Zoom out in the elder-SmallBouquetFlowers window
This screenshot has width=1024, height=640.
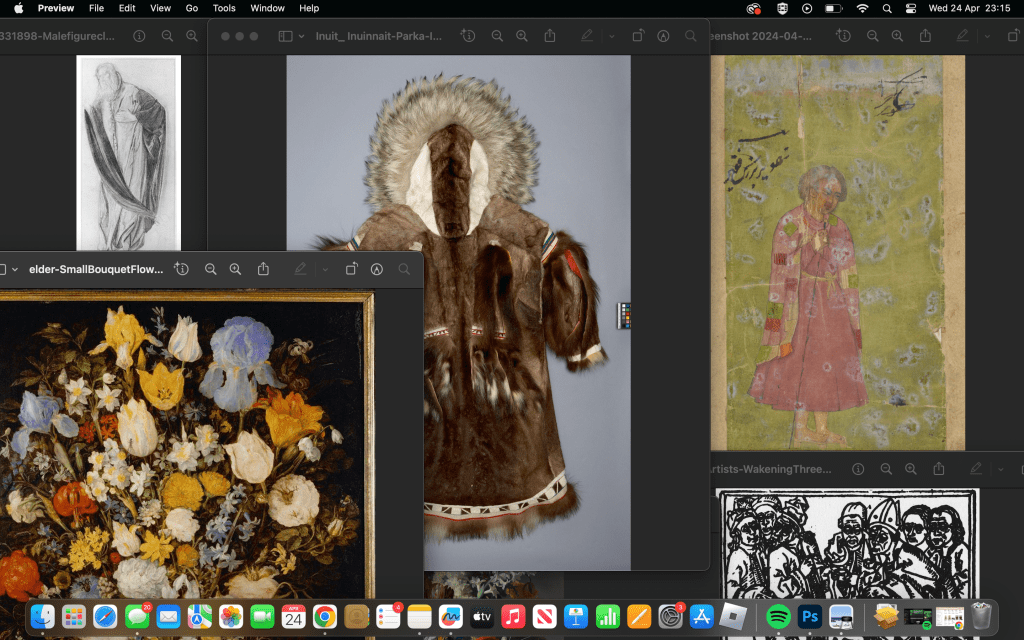[211, 269]
